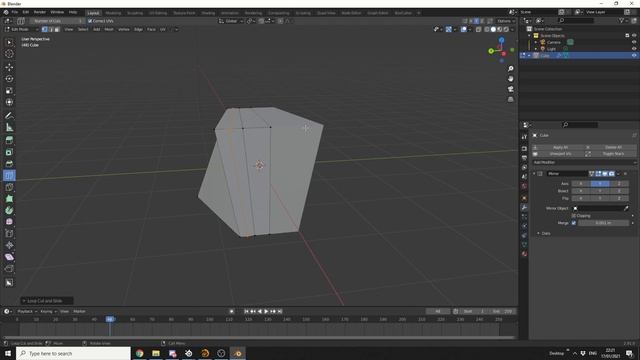This screenshot has height=360, width=640.
Task: Open the Render properties tab
Action: 524,149
